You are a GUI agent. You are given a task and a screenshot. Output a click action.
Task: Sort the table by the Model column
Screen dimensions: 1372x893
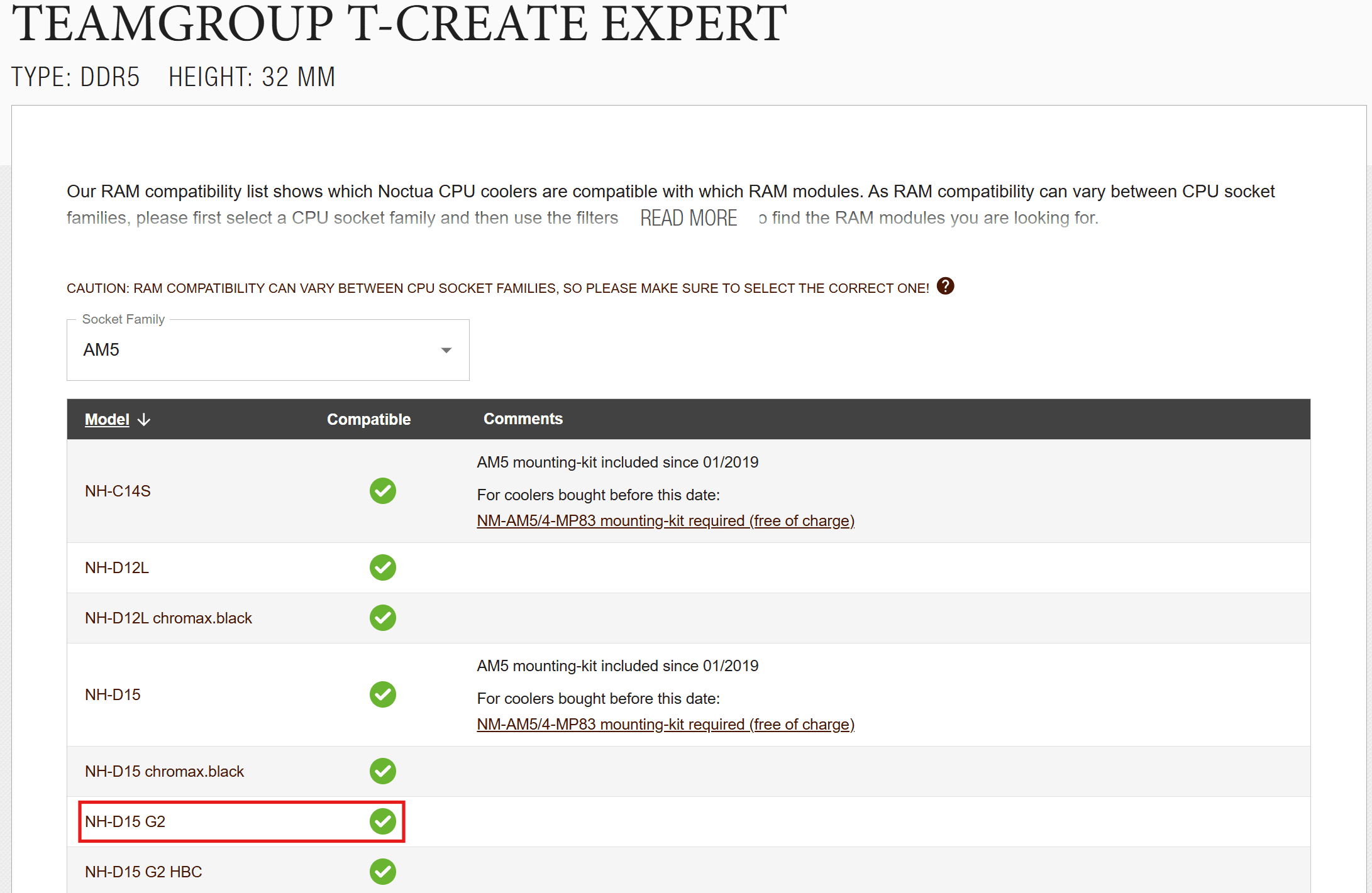coord(107,419)
